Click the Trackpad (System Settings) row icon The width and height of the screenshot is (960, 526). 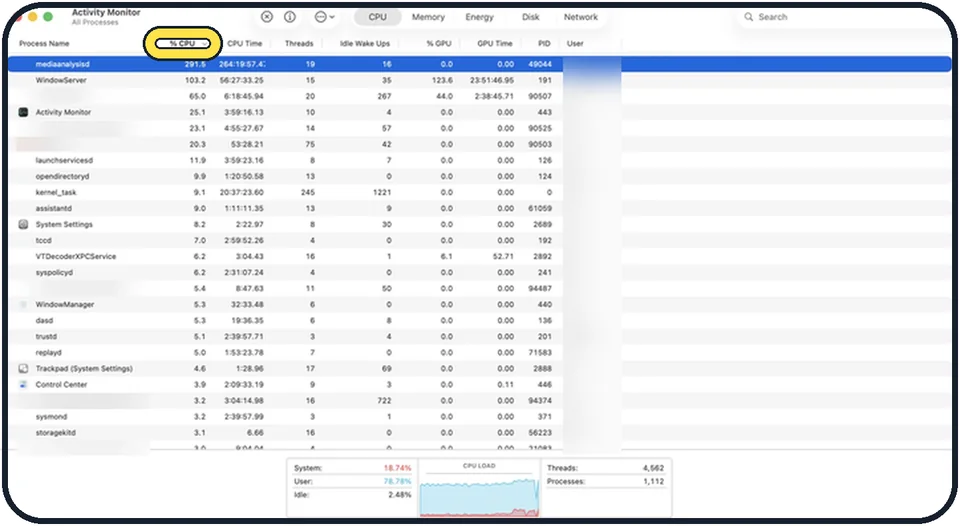pos(23,369)
